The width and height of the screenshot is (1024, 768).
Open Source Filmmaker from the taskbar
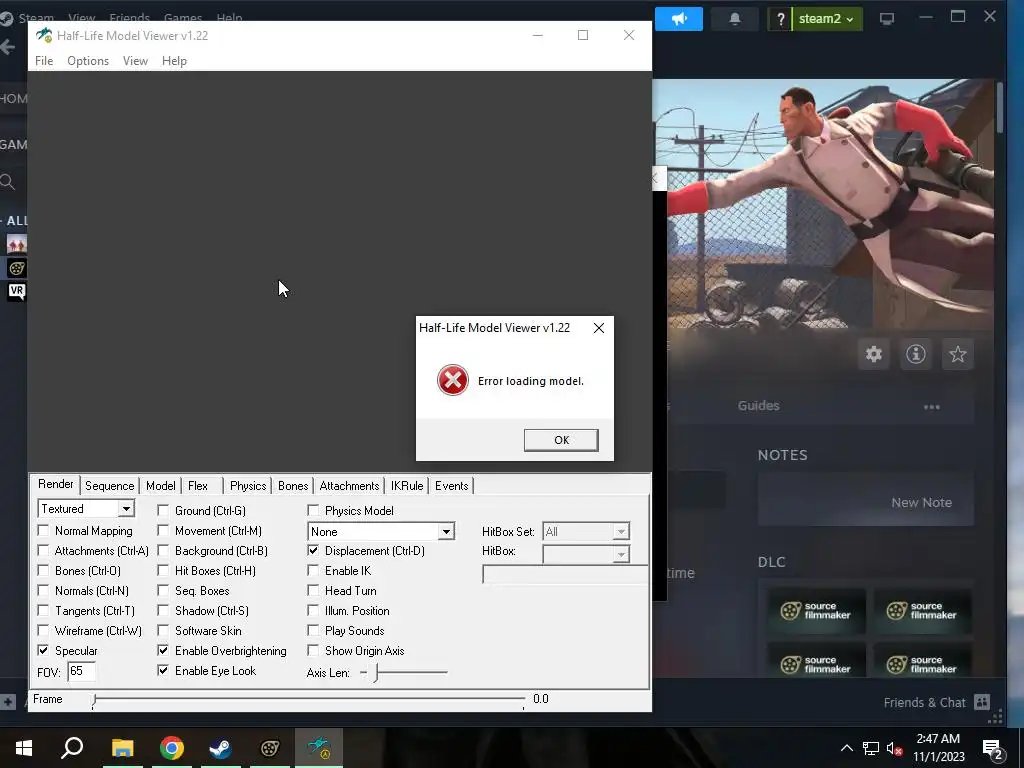270,748
